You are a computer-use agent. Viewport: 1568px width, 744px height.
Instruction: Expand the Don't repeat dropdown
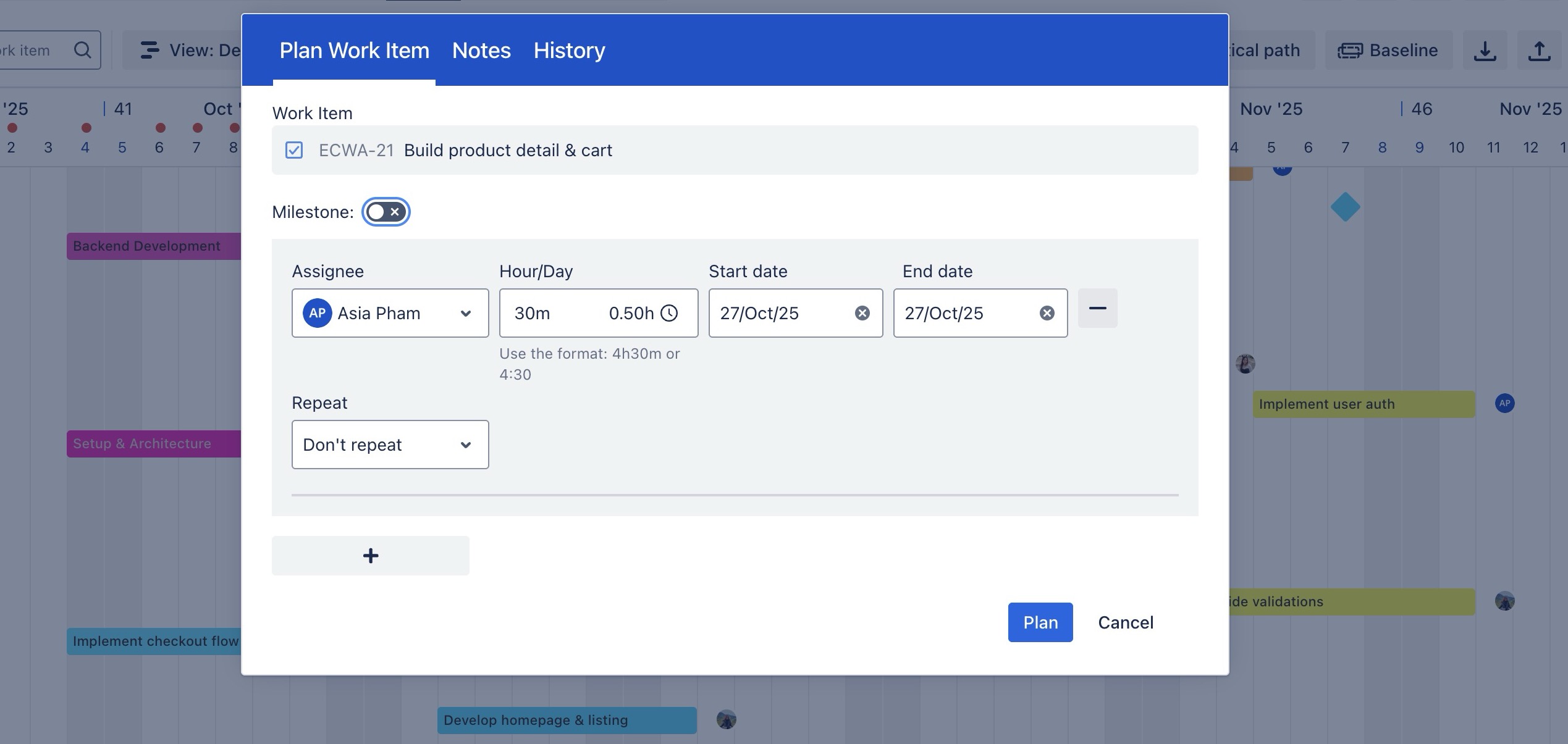390,445
